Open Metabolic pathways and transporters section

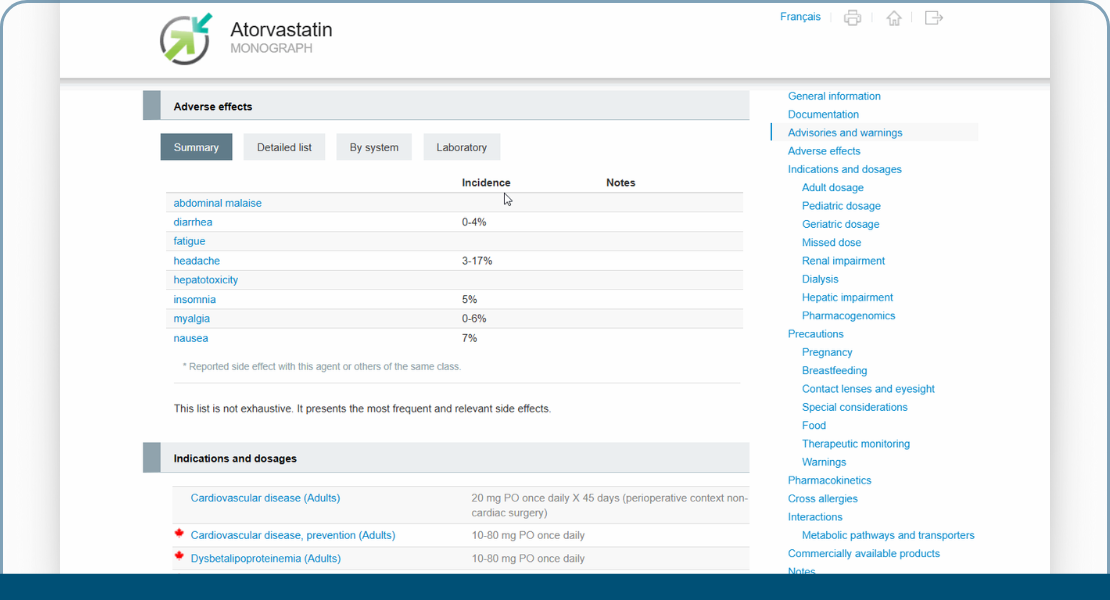pyautogui.click(x=888, y=535)
